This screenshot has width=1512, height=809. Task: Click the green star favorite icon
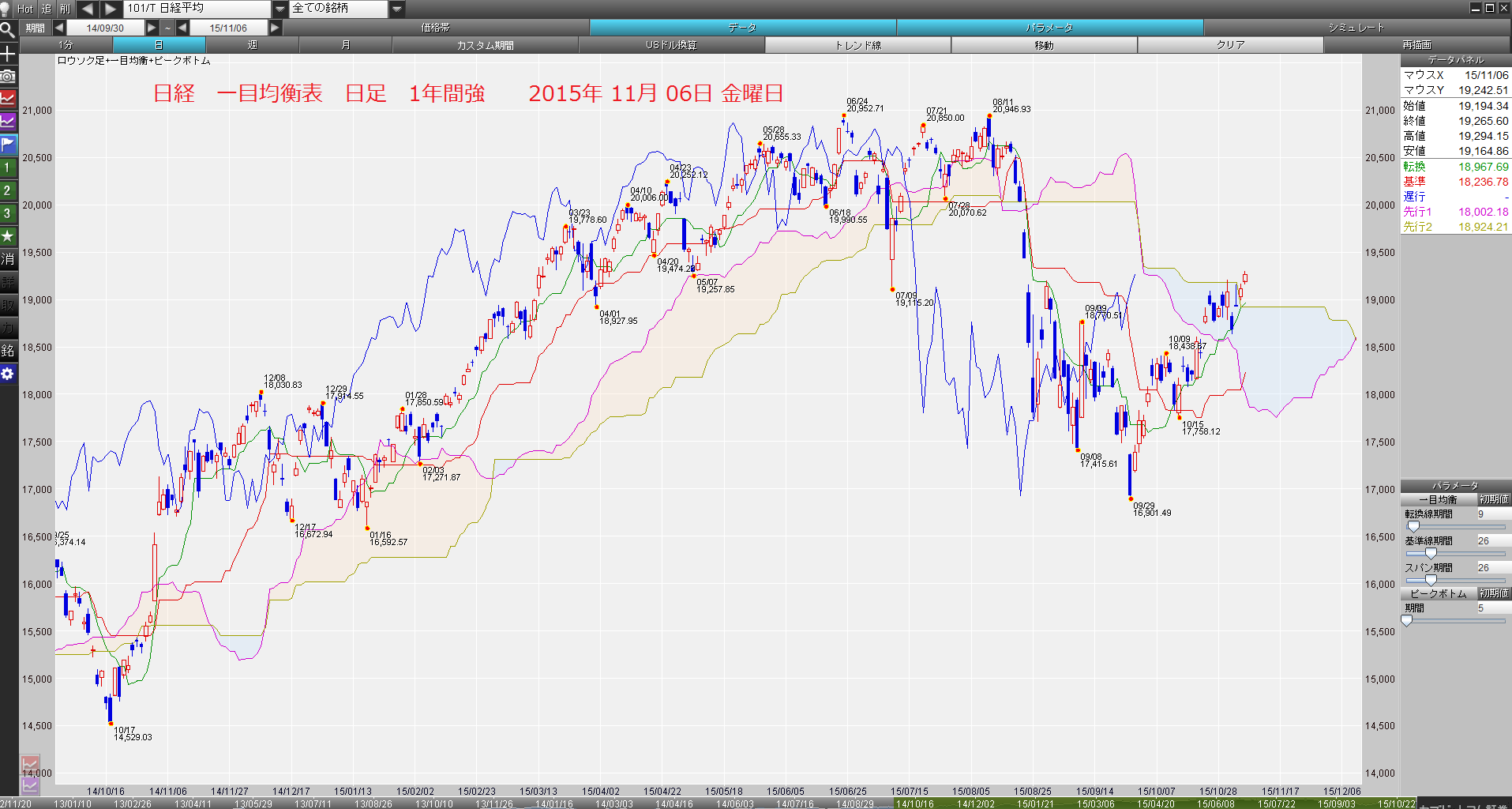click(8, 236)
